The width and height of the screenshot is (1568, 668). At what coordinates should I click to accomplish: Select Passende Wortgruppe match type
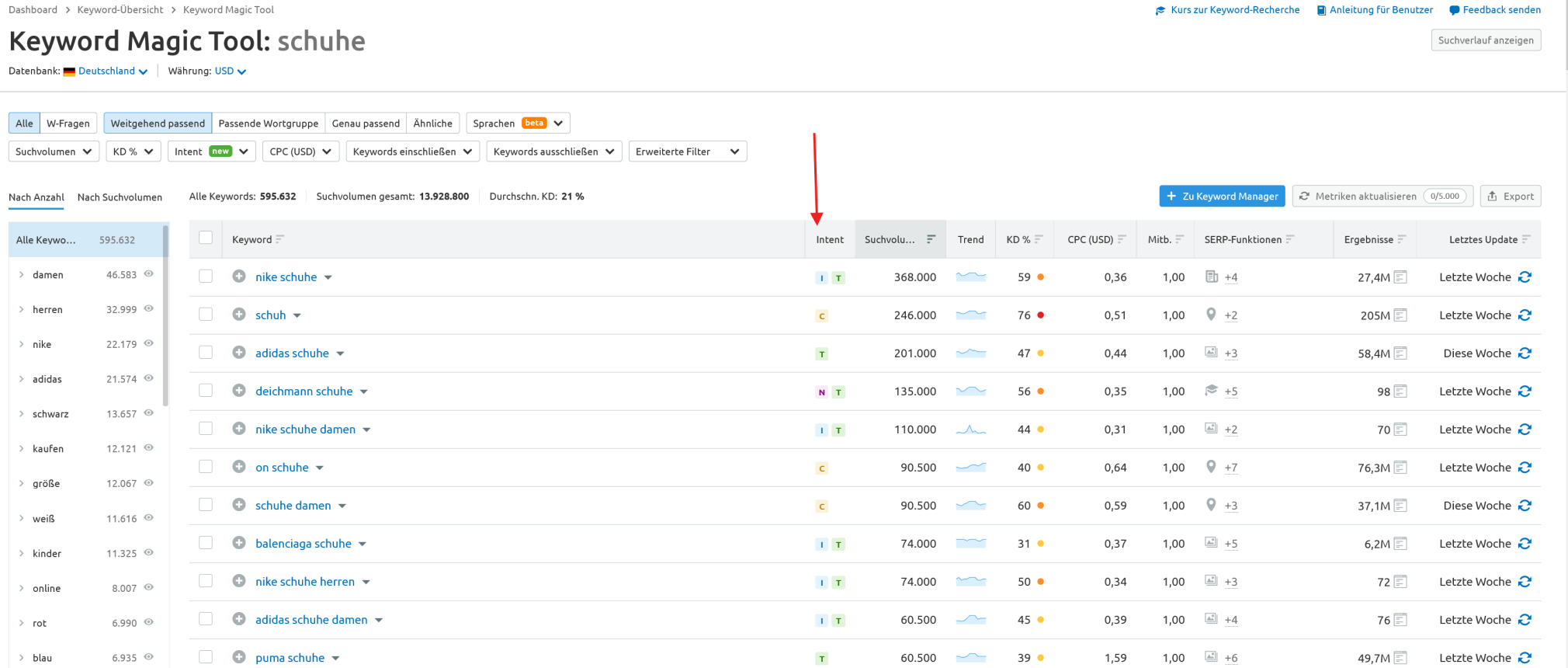click(269, 123)
